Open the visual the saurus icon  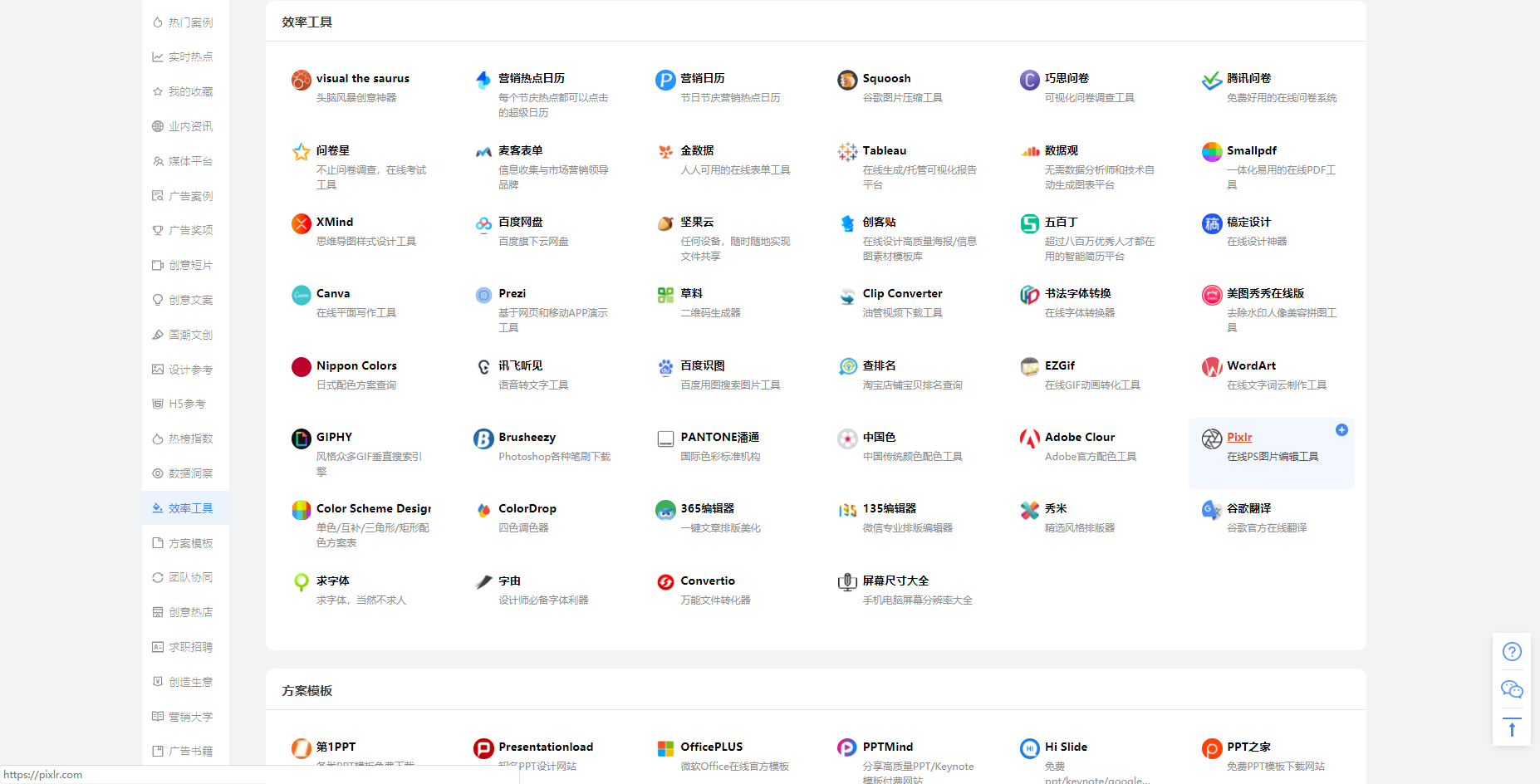[x=302, y=80]
